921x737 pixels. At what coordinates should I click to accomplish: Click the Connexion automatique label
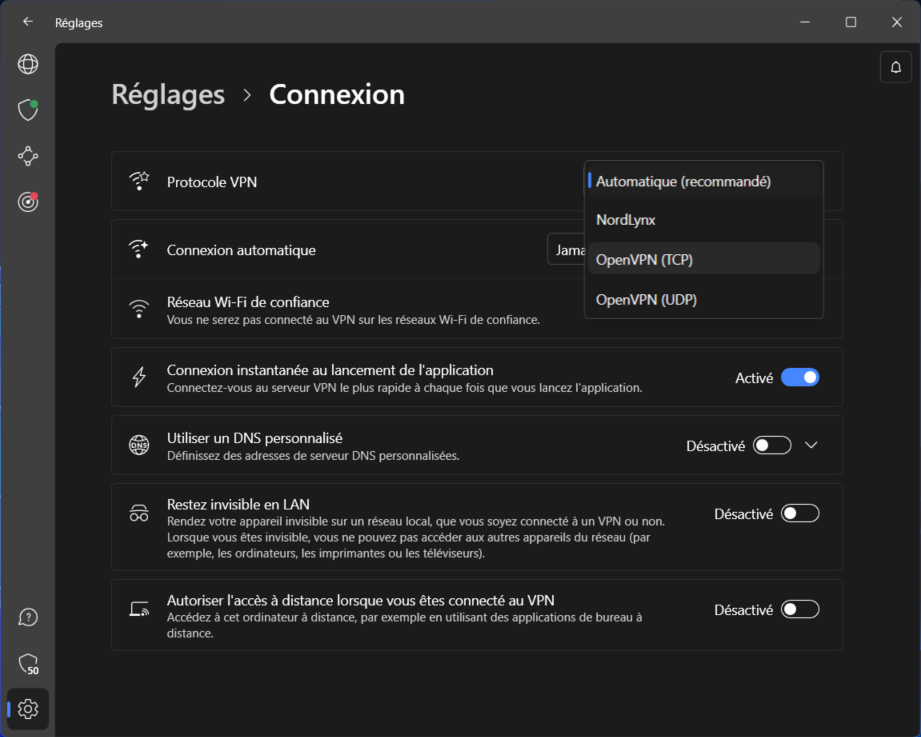241,250
